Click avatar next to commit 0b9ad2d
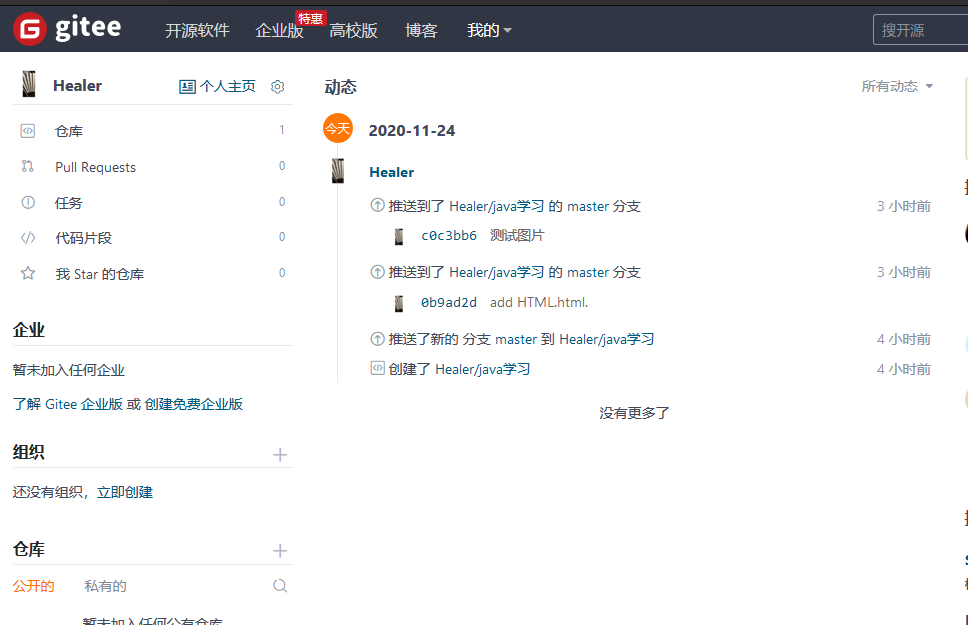968x625 pixels. click(399, 303)
